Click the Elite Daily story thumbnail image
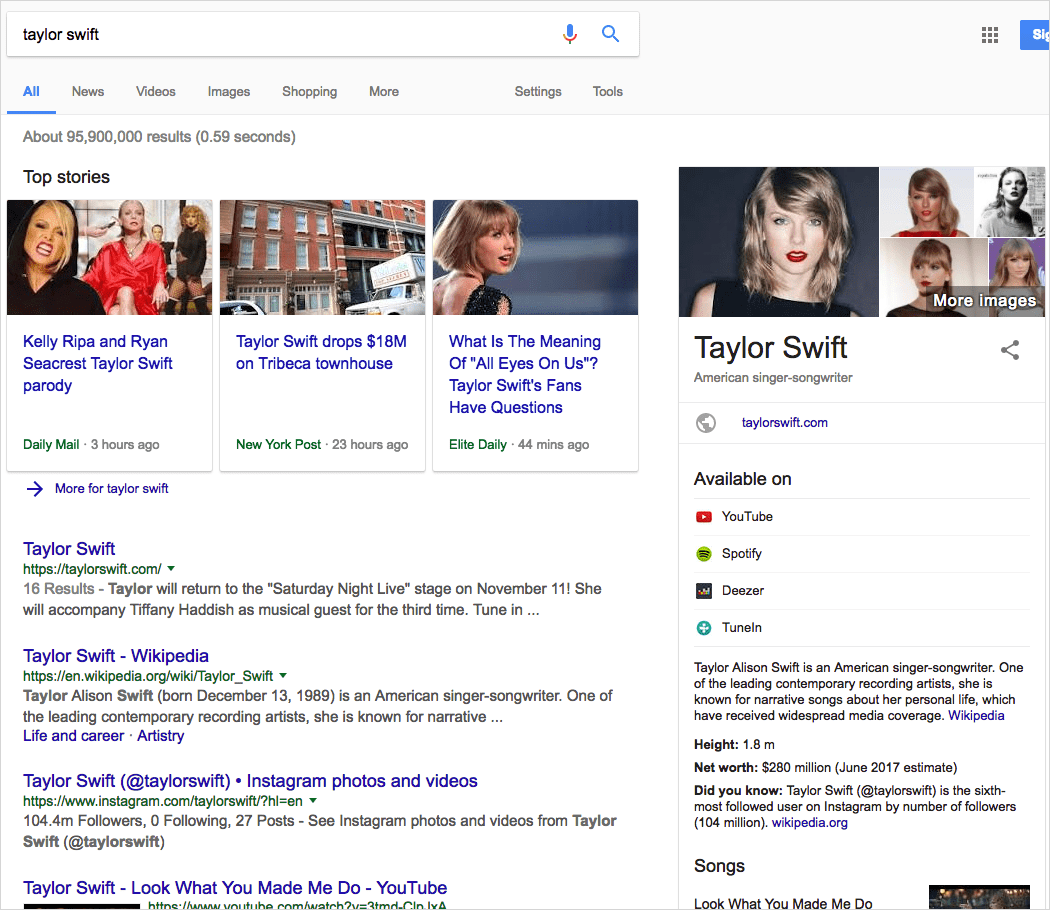Screen dimensions: 1050x910 click(535, 258)
